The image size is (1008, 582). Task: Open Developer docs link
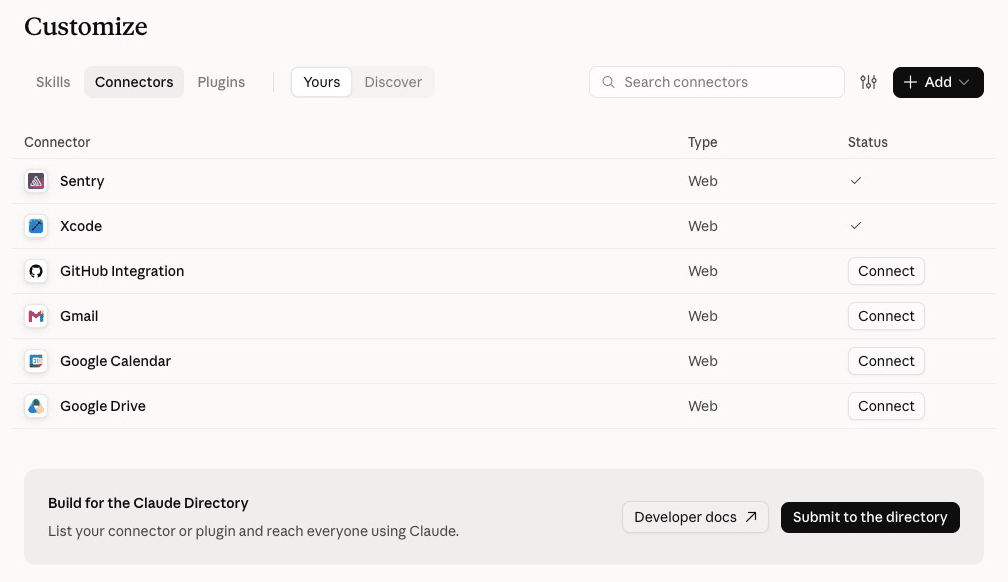[x=695, y=517]
